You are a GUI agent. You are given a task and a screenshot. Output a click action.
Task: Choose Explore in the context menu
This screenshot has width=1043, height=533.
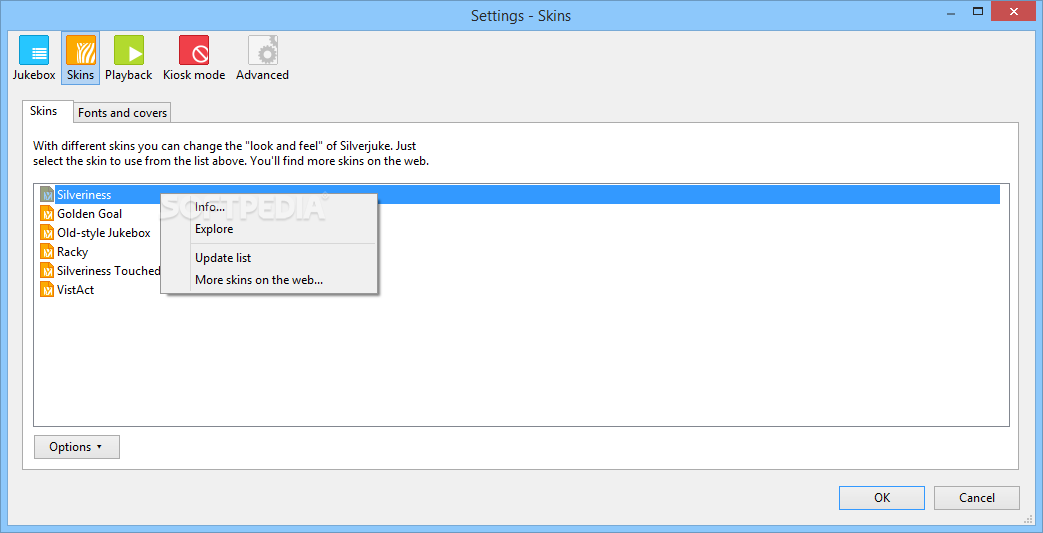(x=214, y=229)
